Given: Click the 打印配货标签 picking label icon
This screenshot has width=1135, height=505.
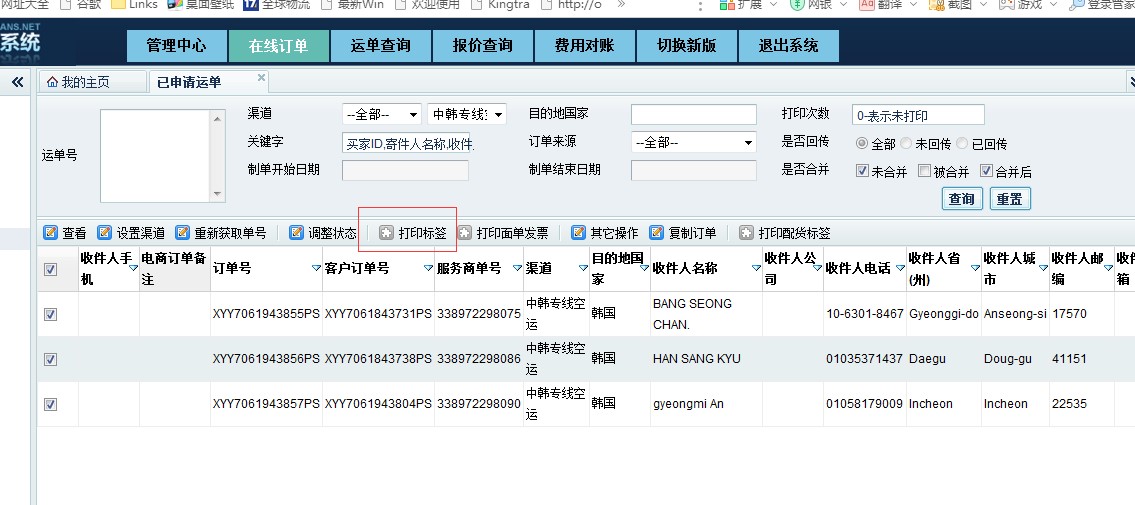Looking at the screenshot, I should coord(746,233).
